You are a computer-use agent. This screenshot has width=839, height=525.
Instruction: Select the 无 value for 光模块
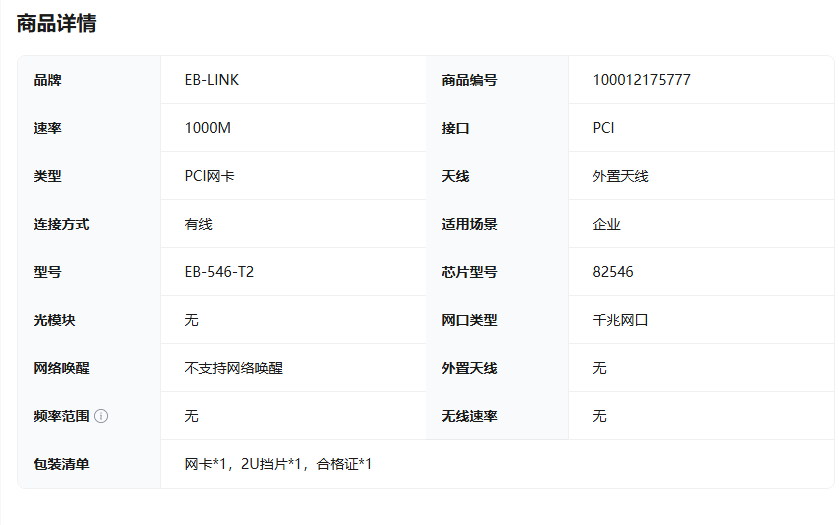[x=192, y=320]
